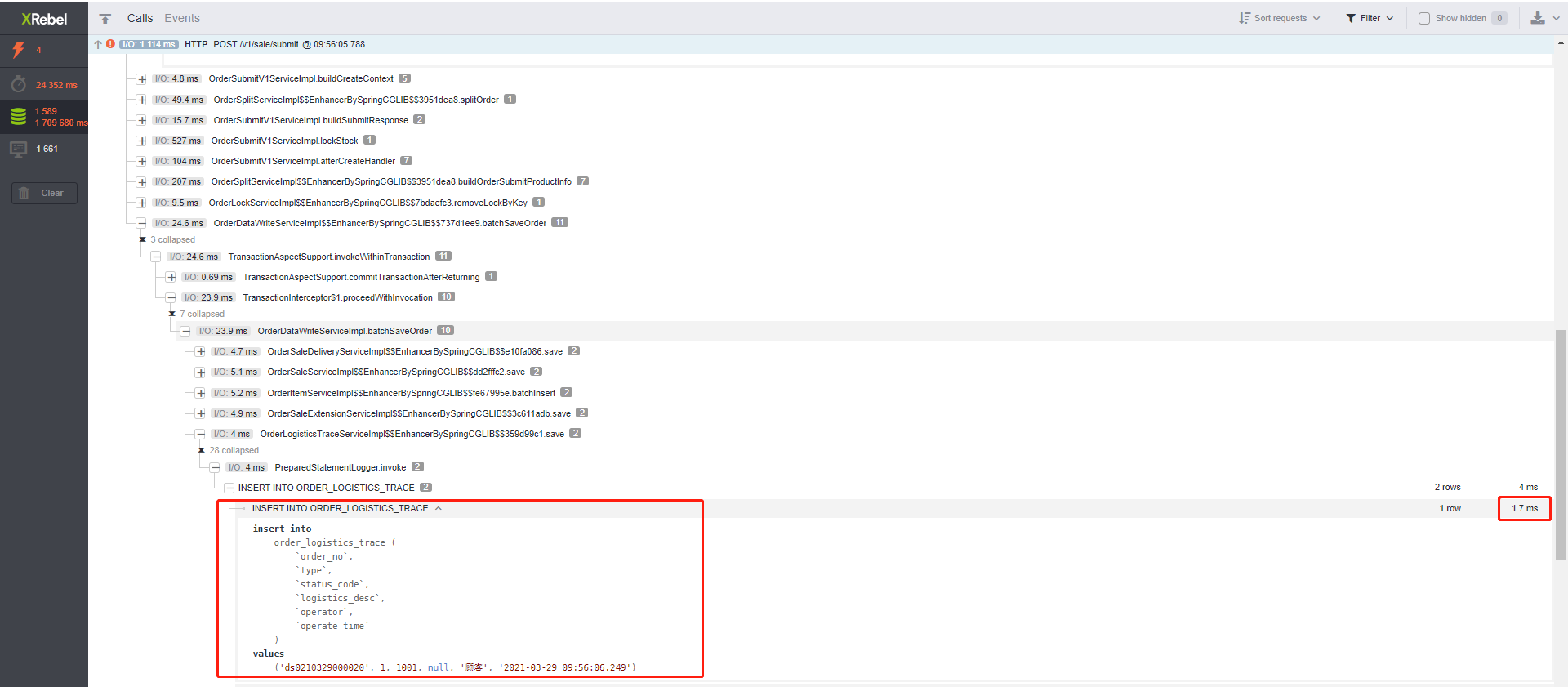
Task: Toggle the Show hidden checkbox
Action: coord(1424,18)
